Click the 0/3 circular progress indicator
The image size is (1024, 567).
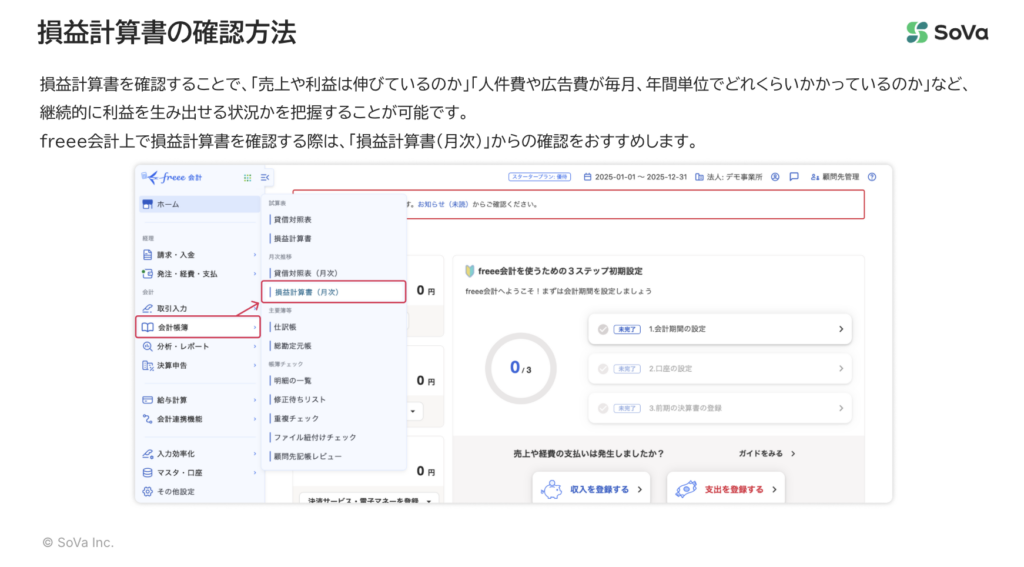[520, 368]
